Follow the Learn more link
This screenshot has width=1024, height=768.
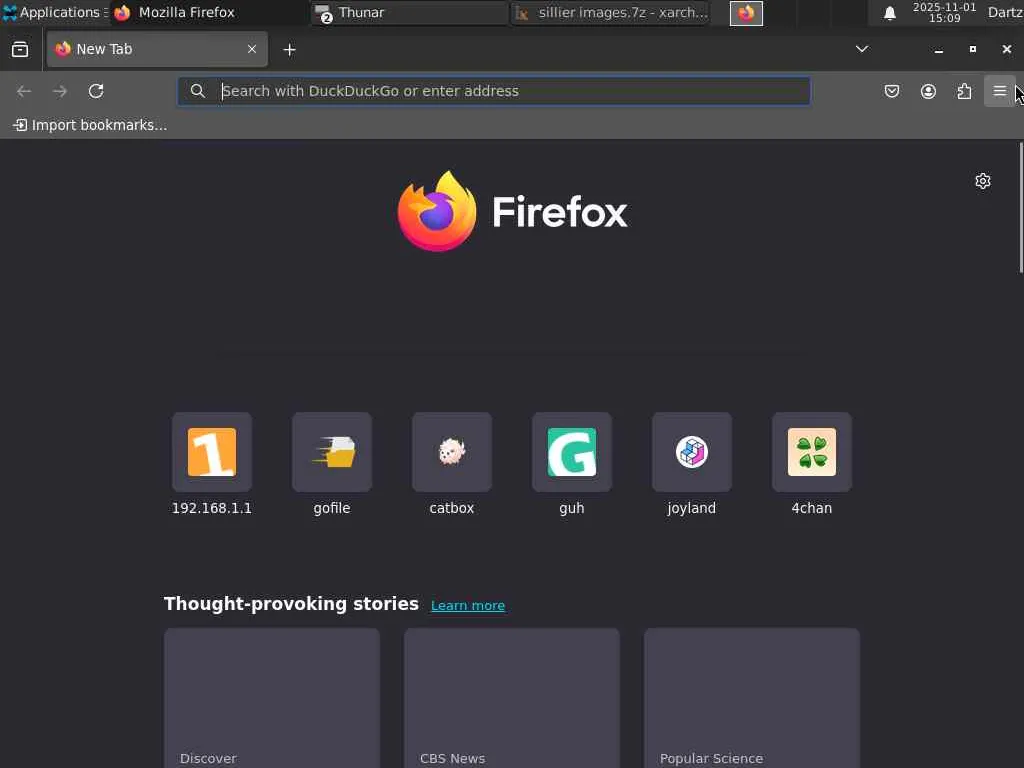pyautogui.click(x=468, y=605)
